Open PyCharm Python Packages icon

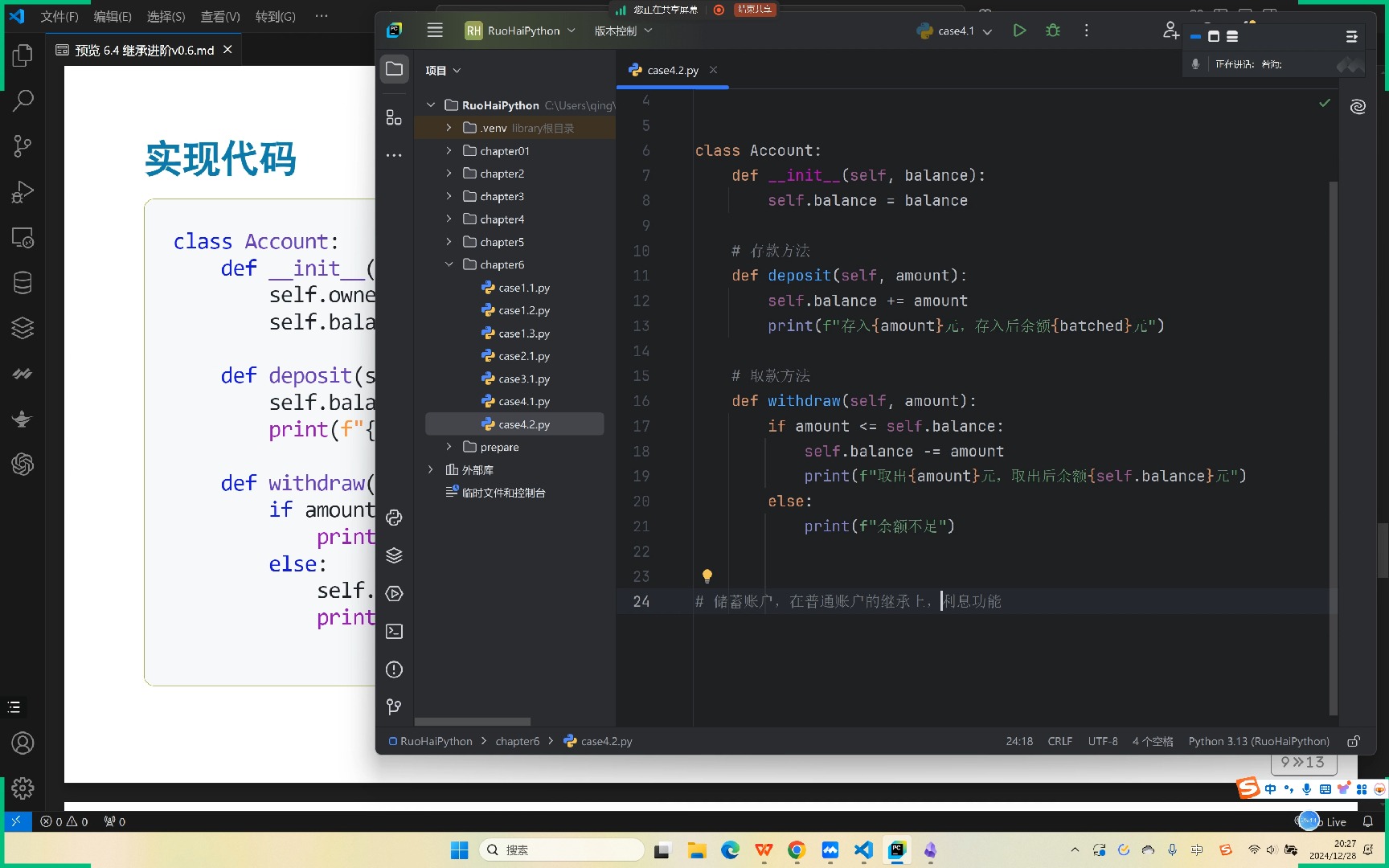(394, 555)
